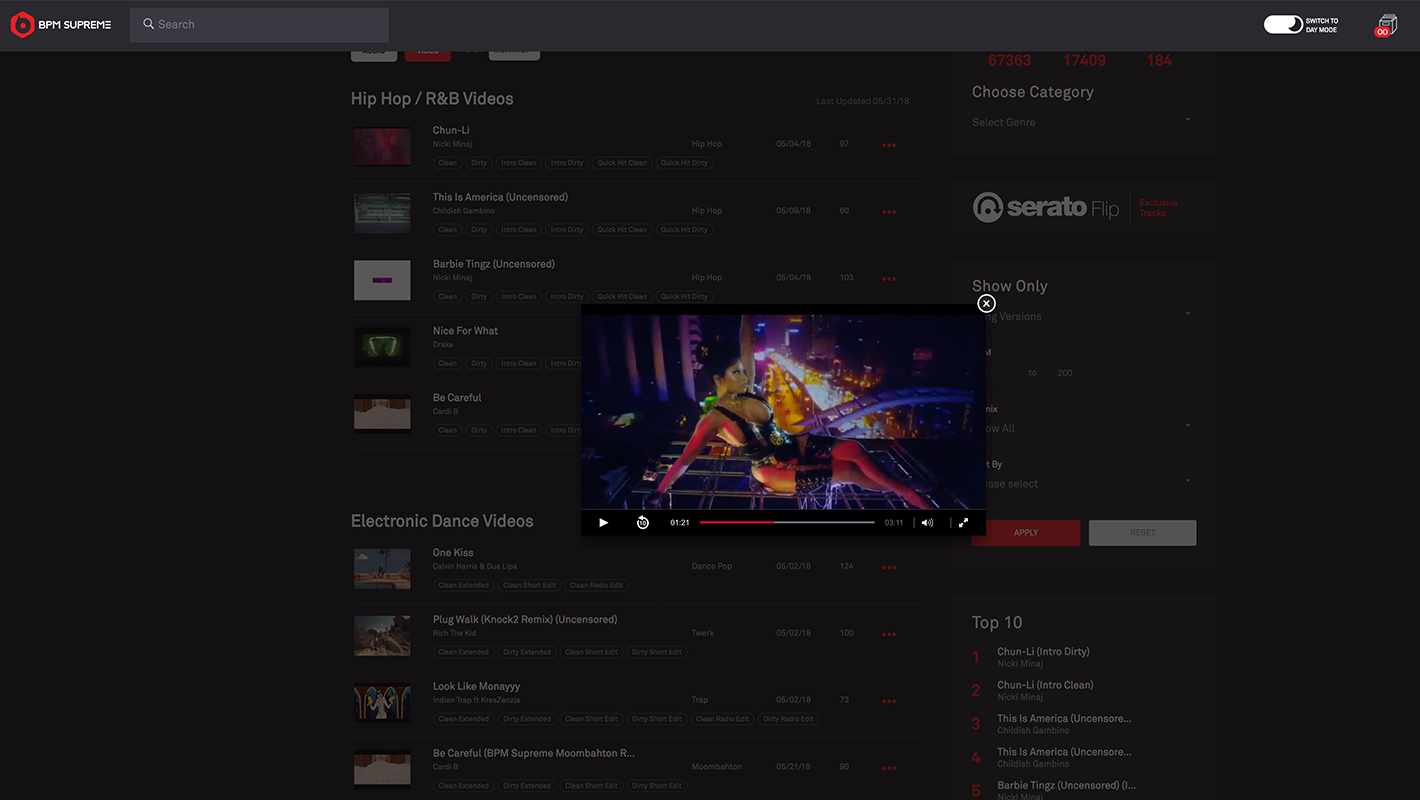Close the video popup with the X icon

[x=986, y=304]
